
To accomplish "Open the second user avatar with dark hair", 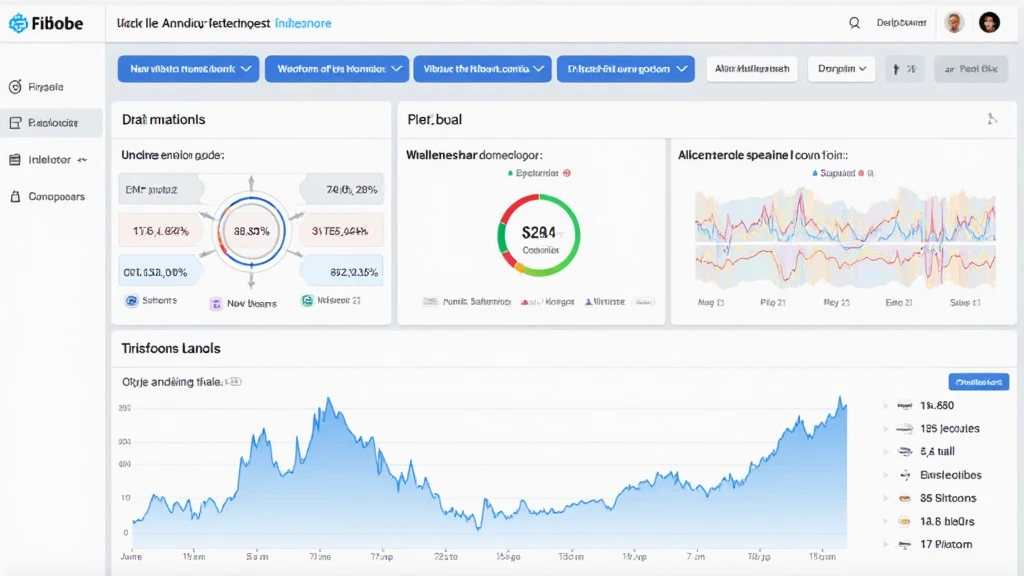I will 989,22.
